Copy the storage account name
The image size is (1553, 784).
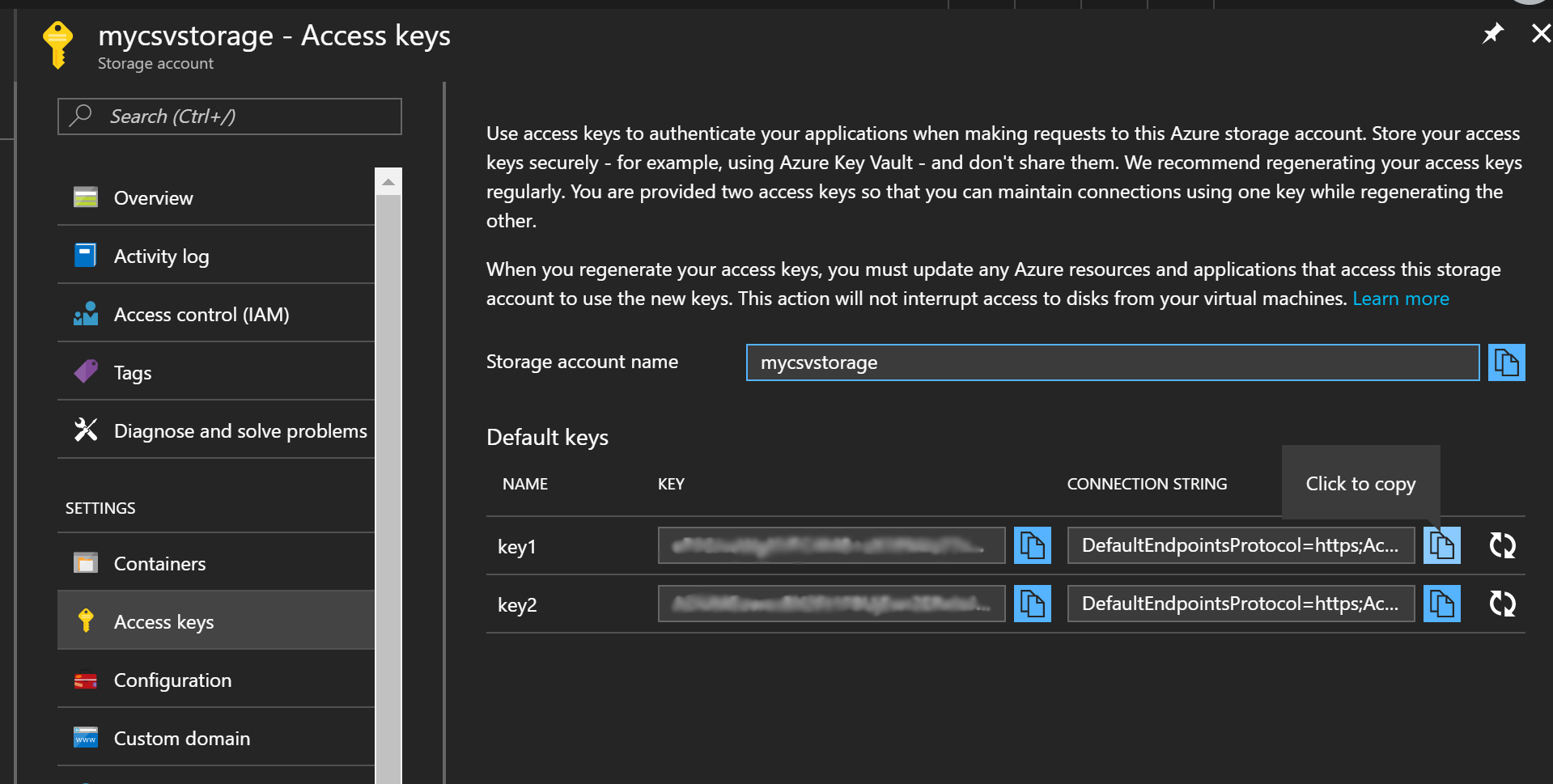(x=1506, y=362)
